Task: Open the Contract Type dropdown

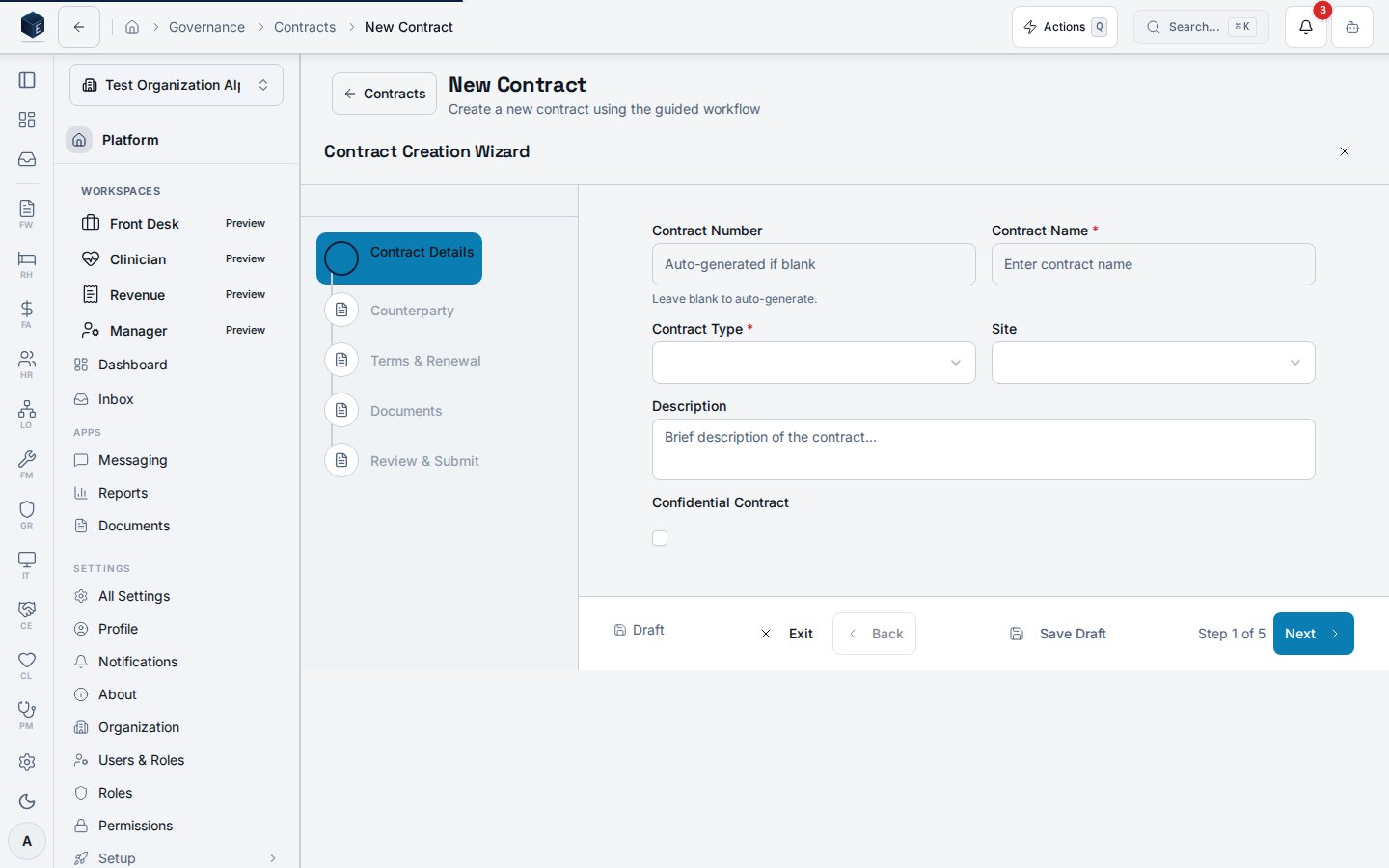Action: point(814,363)
